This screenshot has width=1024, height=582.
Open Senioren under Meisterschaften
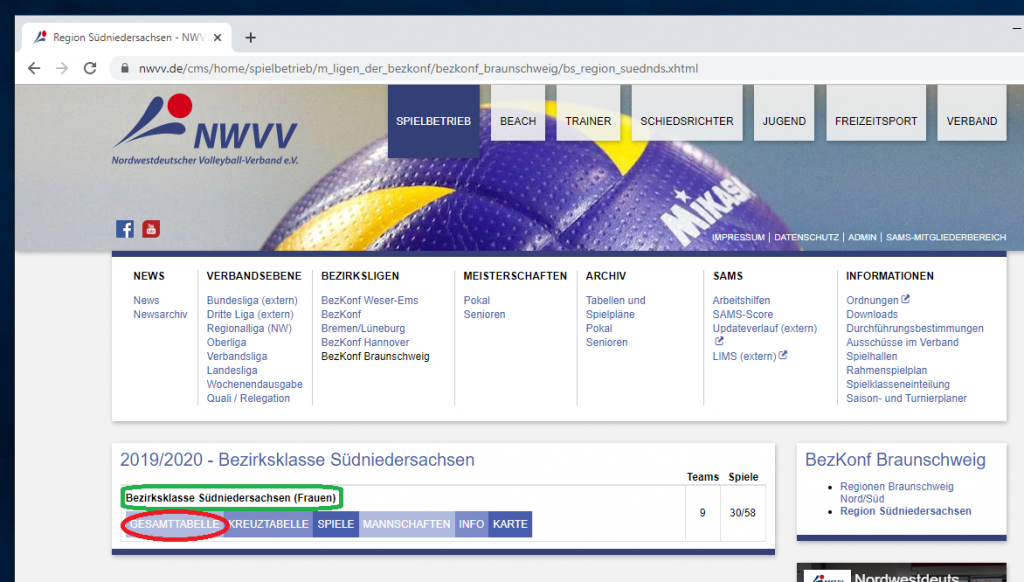point(485,314)
